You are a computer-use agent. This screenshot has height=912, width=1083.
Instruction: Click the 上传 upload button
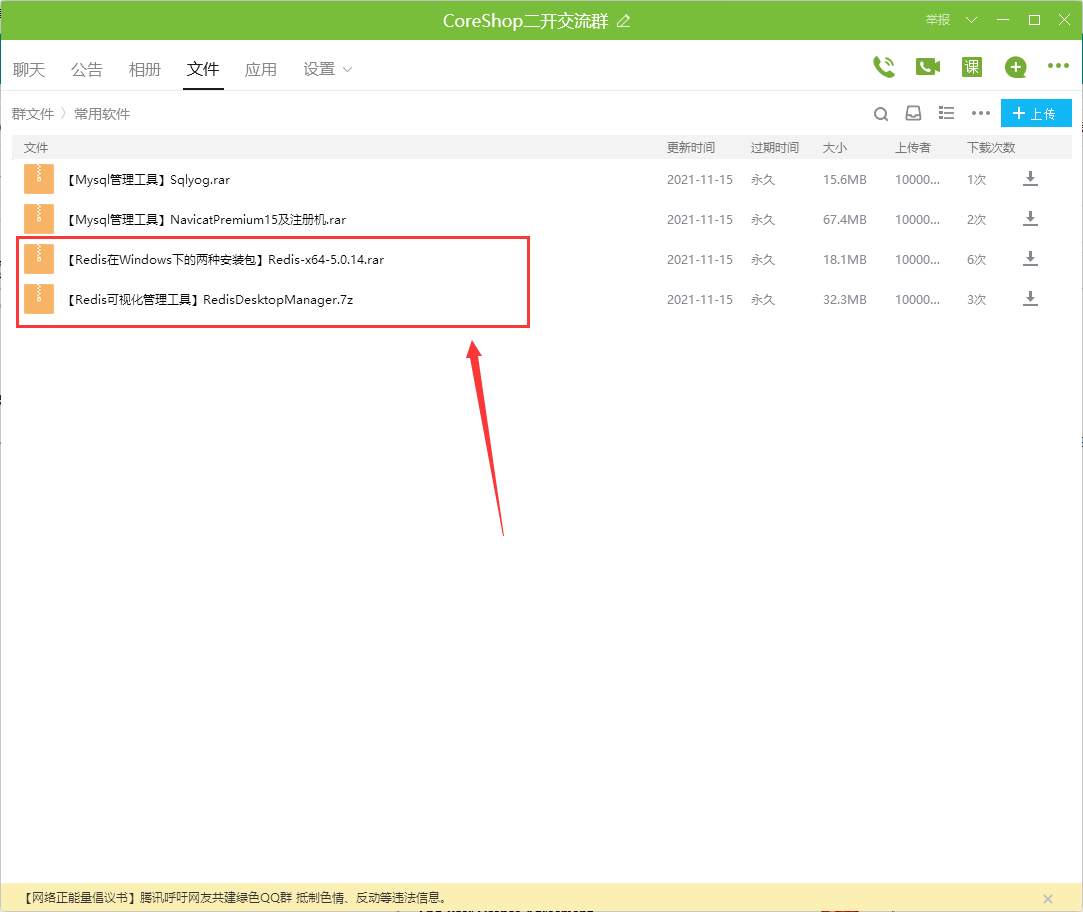[x=1035, y=114]
